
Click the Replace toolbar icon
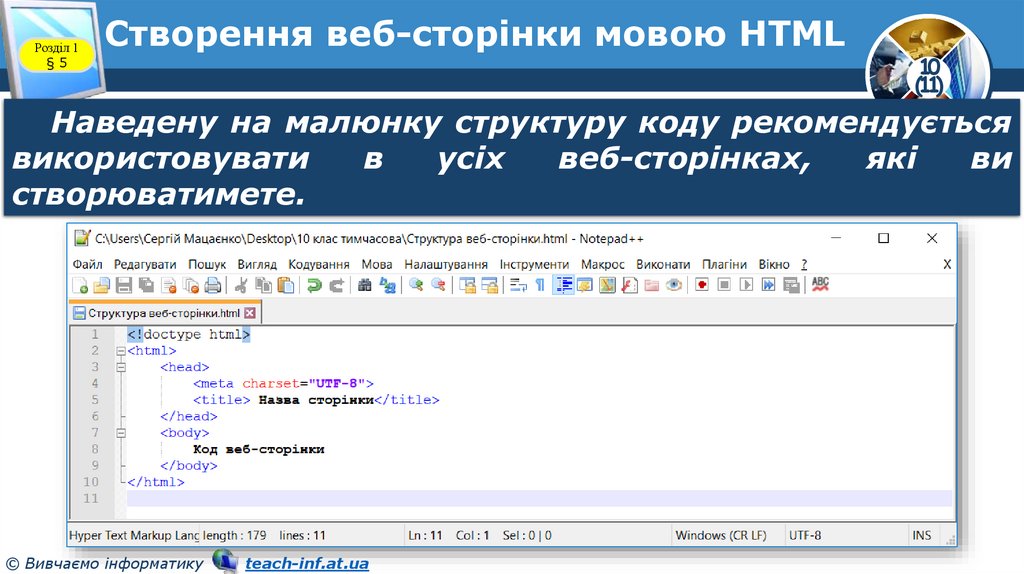point(388,285)
